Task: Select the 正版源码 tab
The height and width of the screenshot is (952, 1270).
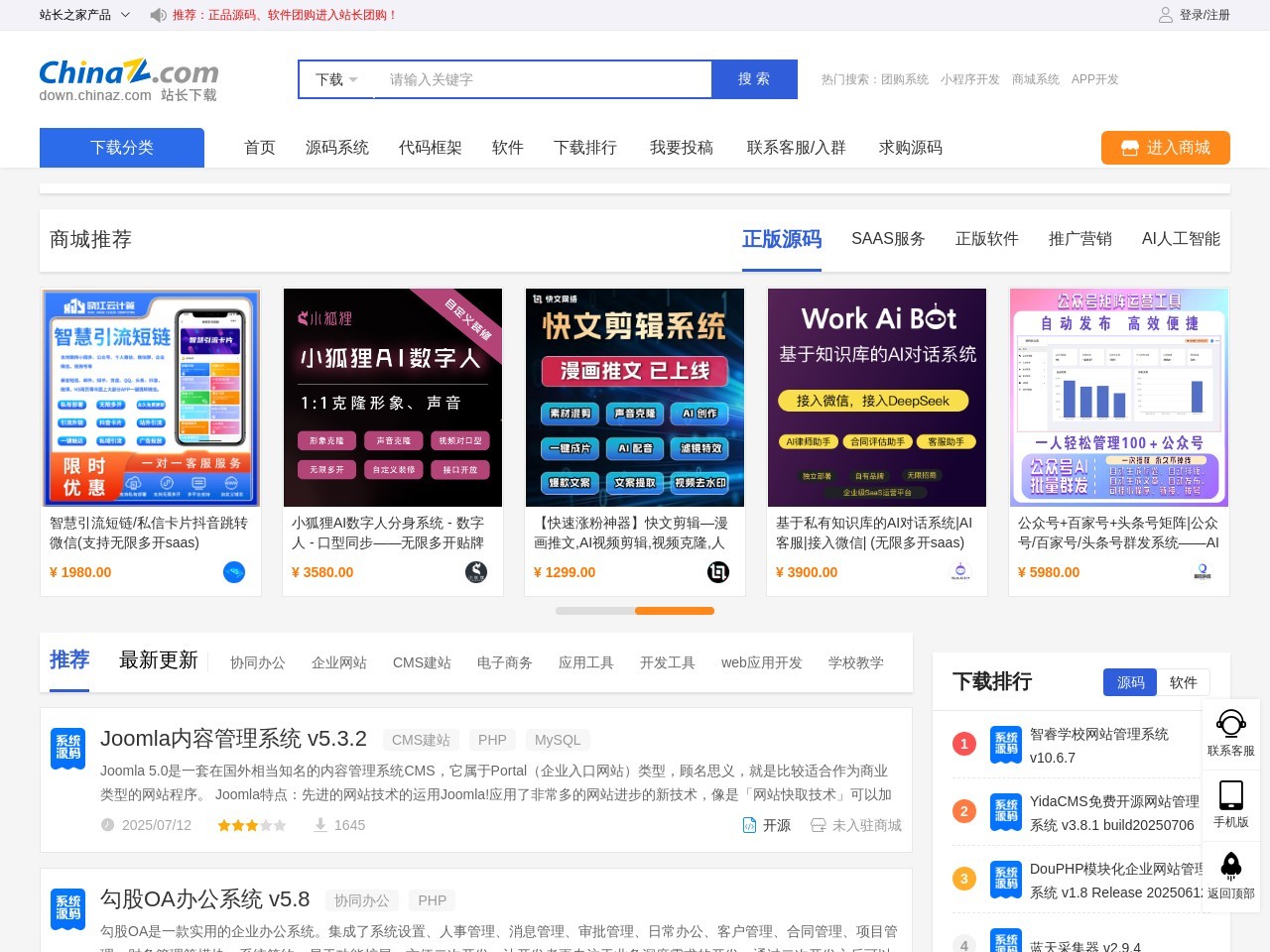Action: coord(782,239)
